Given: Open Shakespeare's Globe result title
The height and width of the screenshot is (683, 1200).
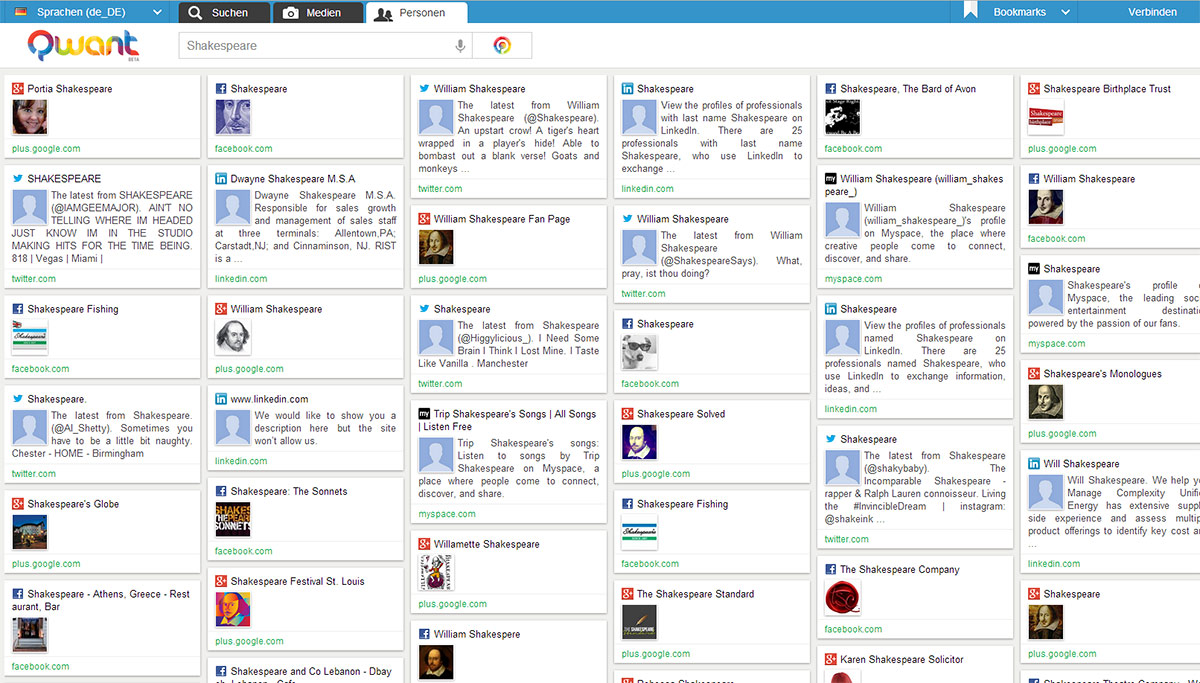Looking at the screenshot, I should point(73,504).
